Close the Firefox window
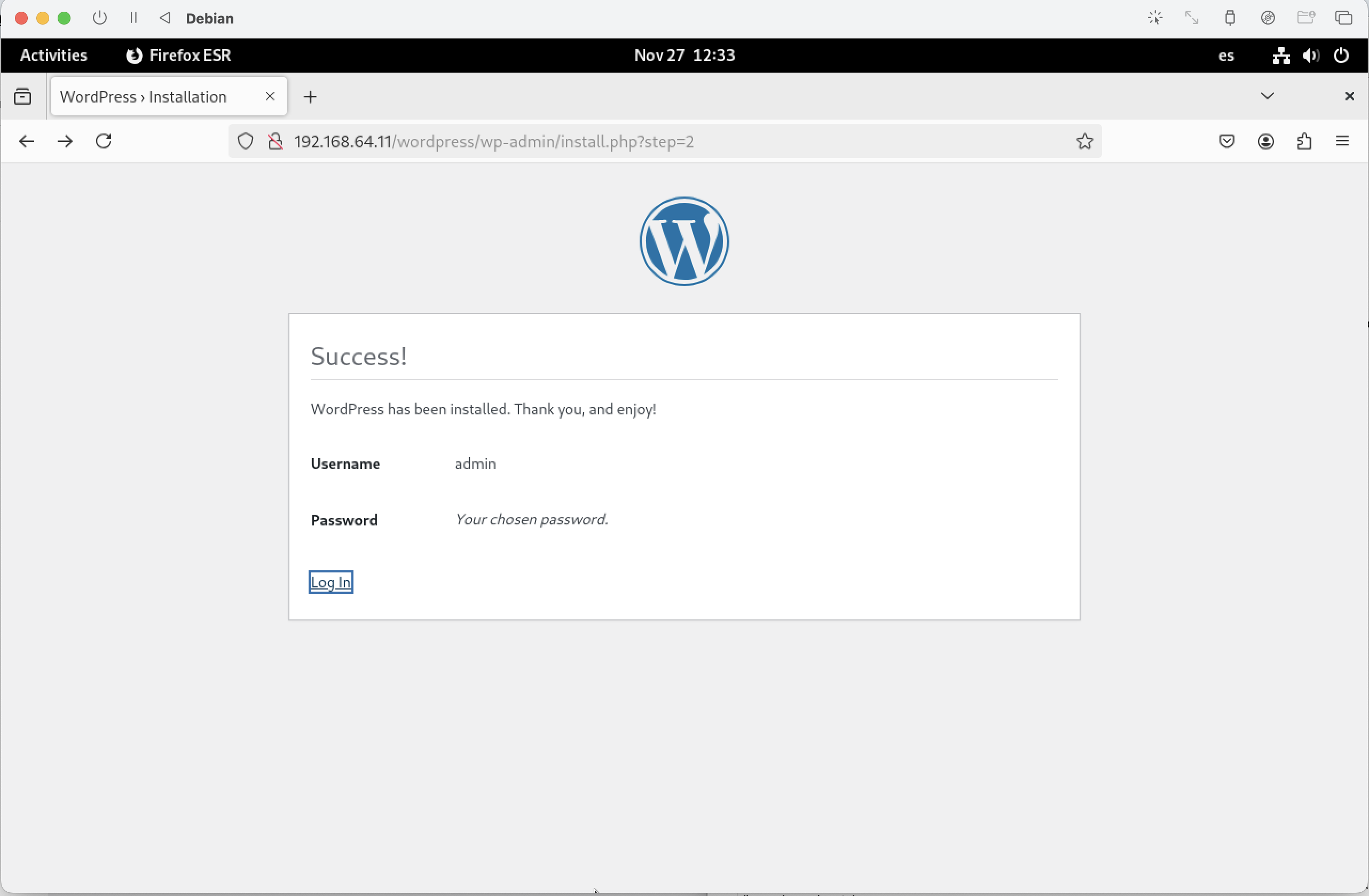The height and width of the screenshot is (896, 1369). [1349, 96]
